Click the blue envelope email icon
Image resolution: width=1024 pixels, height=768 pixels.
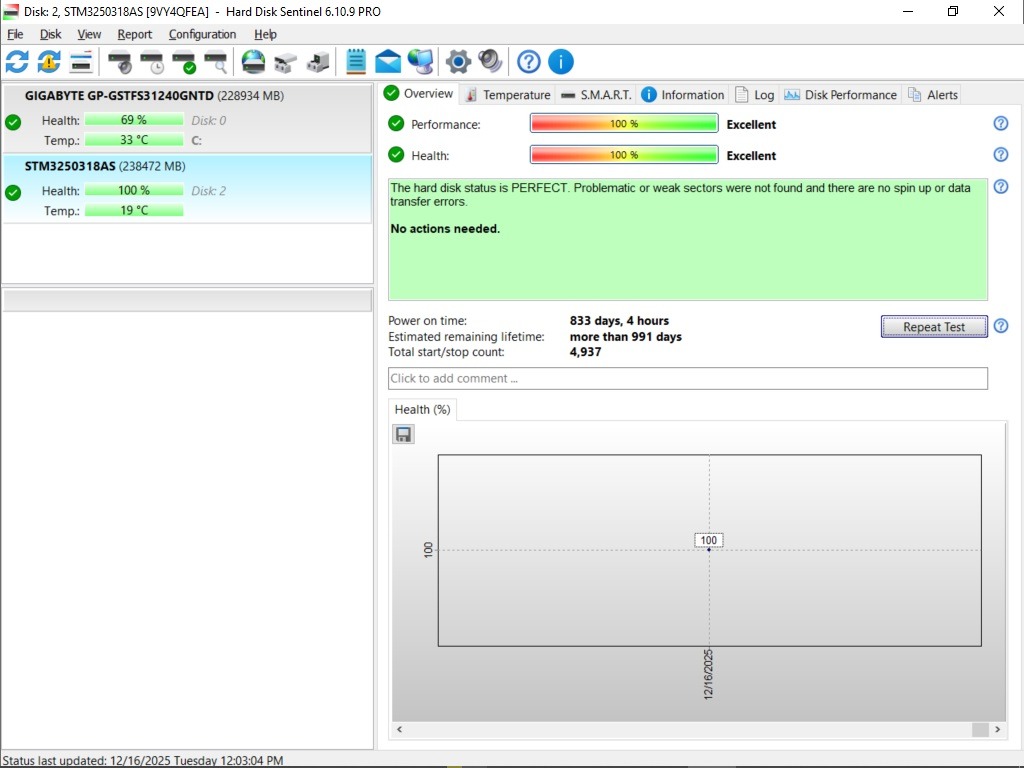388,62
